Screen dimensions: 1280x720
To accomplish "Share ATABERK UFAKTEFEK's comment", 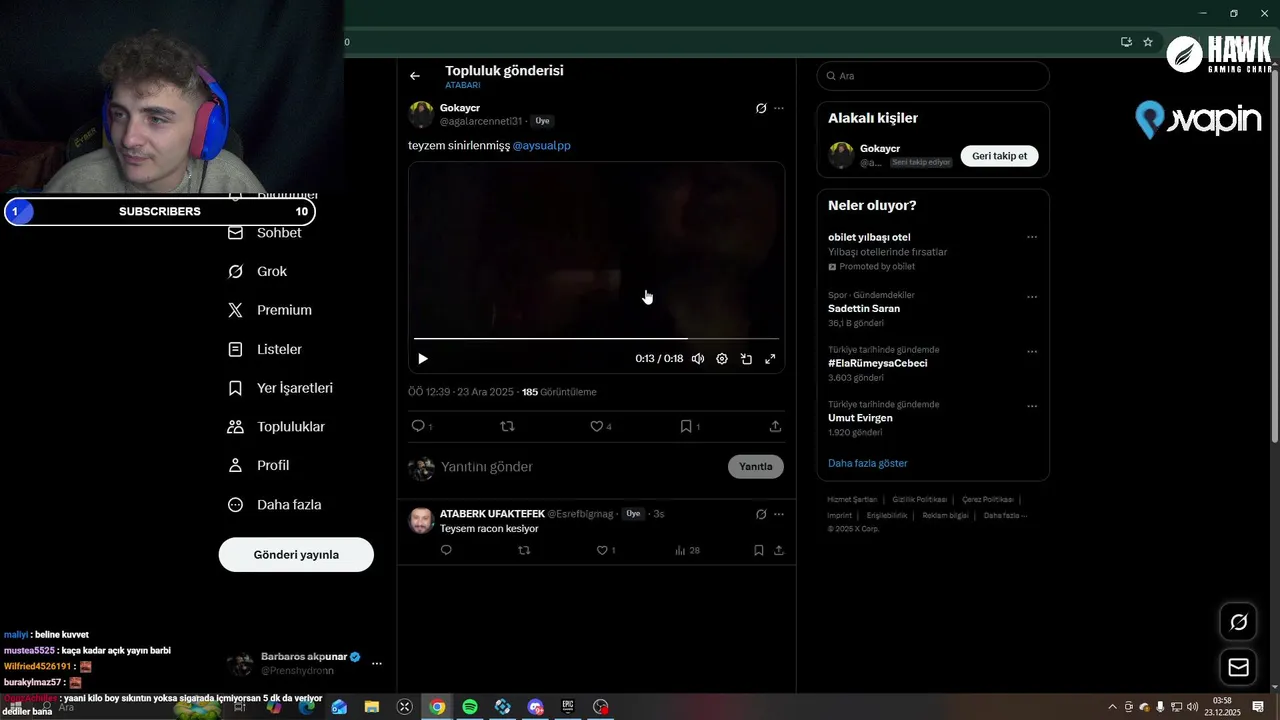I will coord(779,550).
